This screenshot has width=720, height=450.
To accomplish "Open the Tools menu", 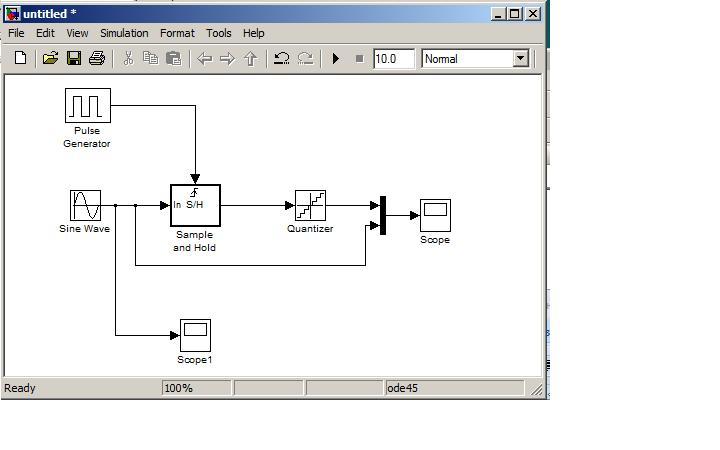I will pos(219,33).
